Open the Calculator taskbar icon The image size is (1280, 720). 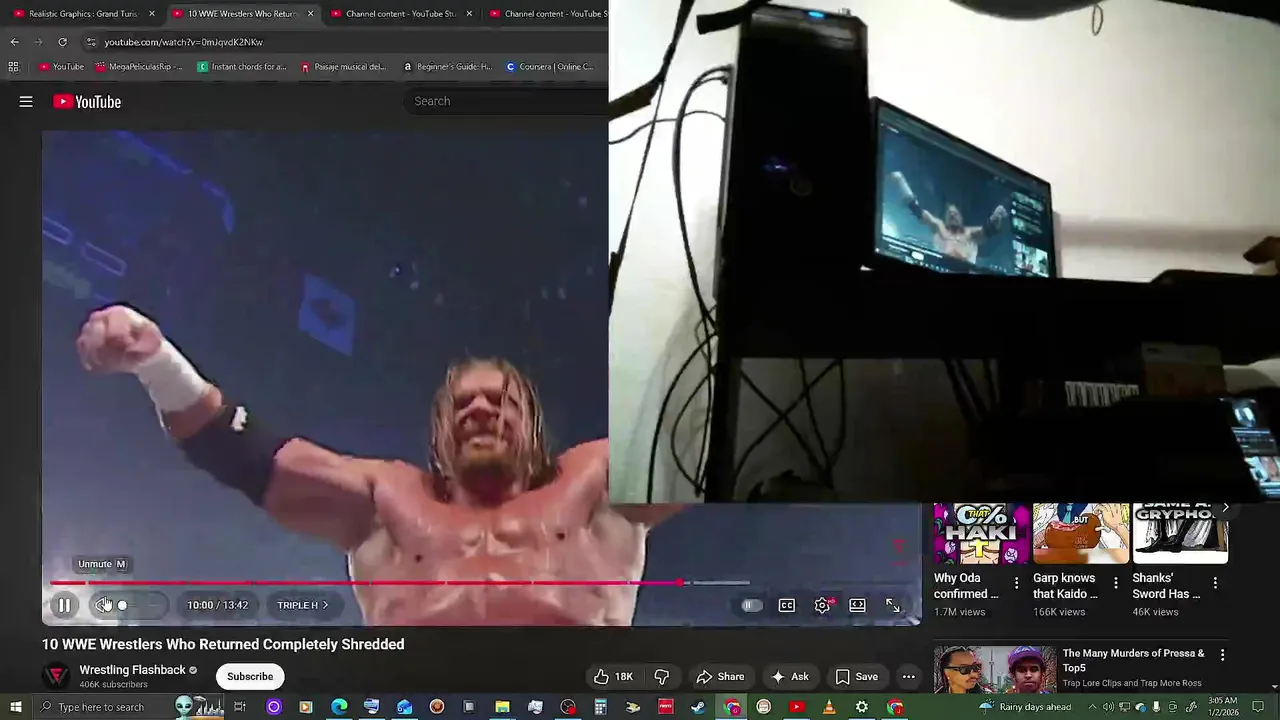pyautogui.click(x=600, y=707)
